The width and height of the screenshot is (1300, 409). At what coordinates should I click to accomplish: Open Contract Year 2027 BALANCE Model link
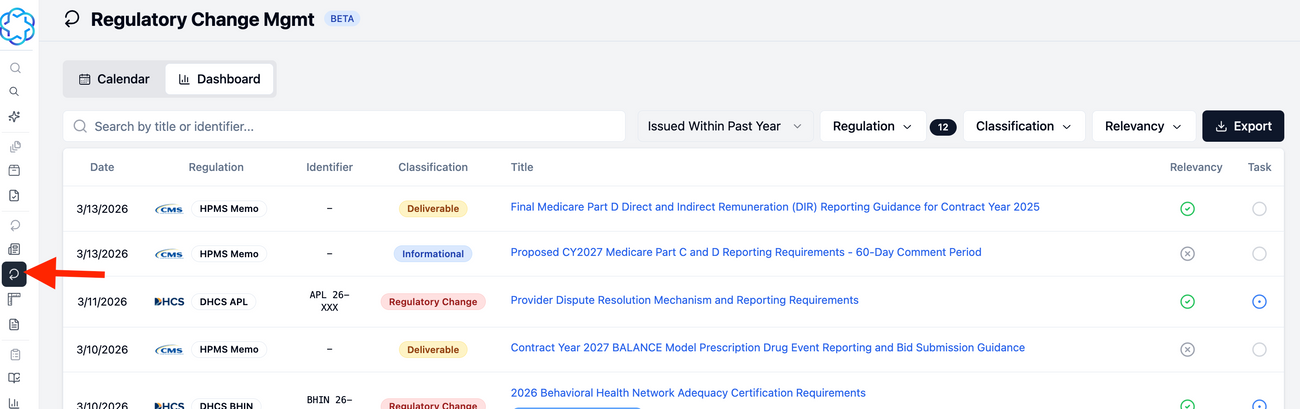(767, 348)
